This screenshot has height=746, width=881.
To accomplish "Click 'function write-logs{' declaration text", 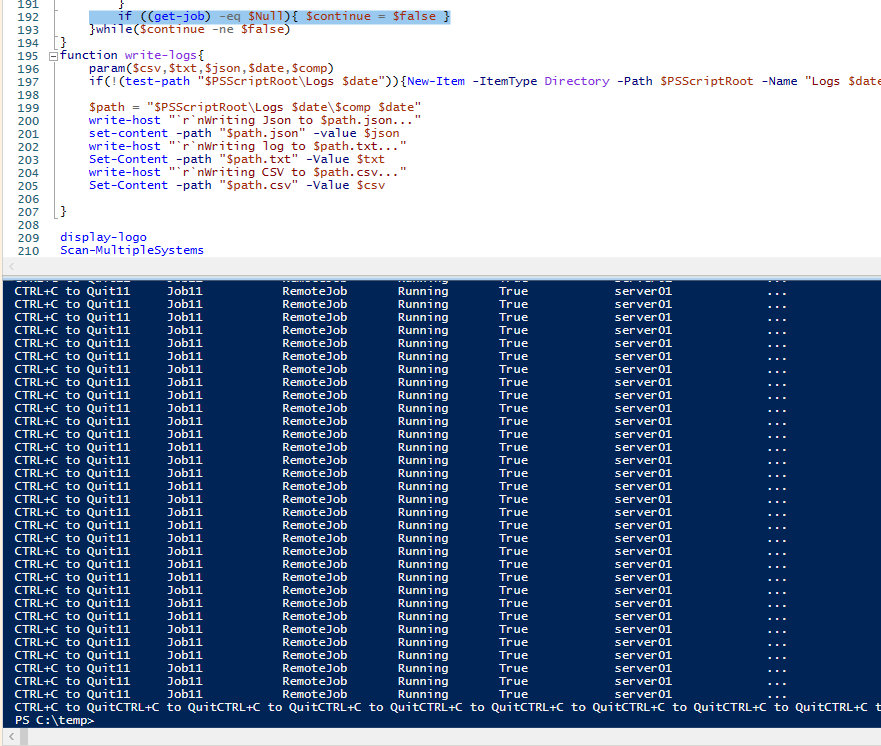I will click(132, 55).
